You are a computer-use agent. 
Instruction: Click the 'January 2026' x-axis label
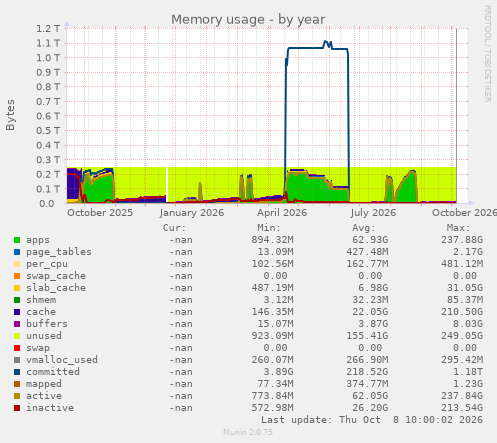[x=192, y=213]
